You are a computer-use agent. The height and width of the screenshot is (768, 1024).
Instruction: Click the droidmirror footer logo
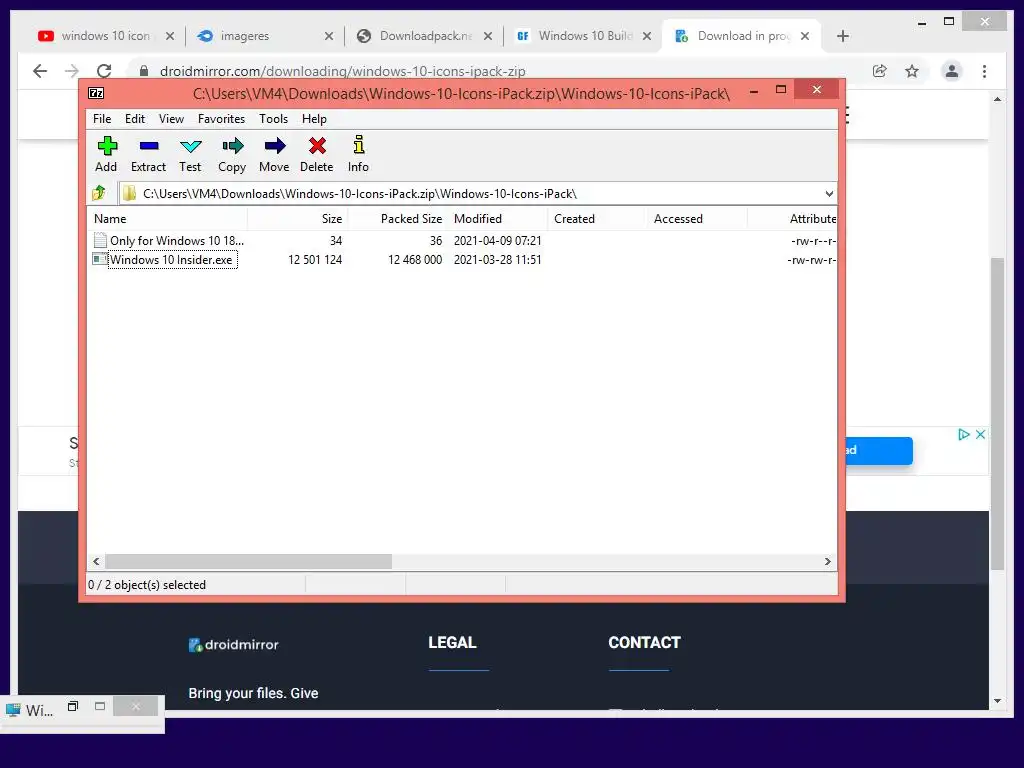click(x=233, y=645)
